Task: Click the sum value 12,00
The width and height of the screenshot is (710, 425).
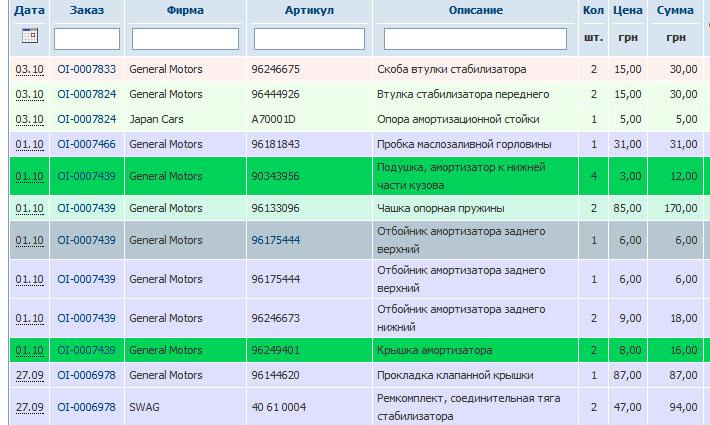Action: click(683, 176)
